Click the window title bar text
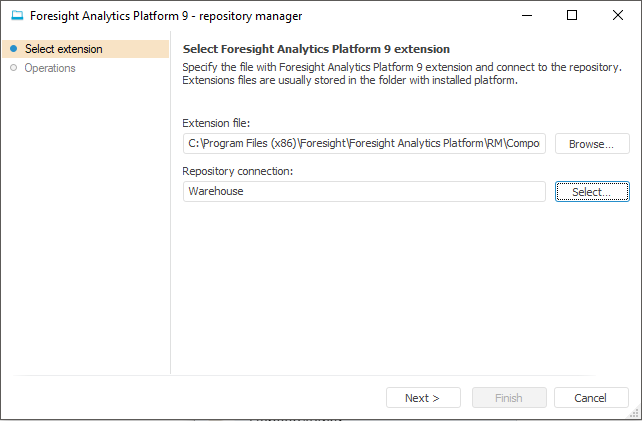643x421 pixels. pos(166,16)
